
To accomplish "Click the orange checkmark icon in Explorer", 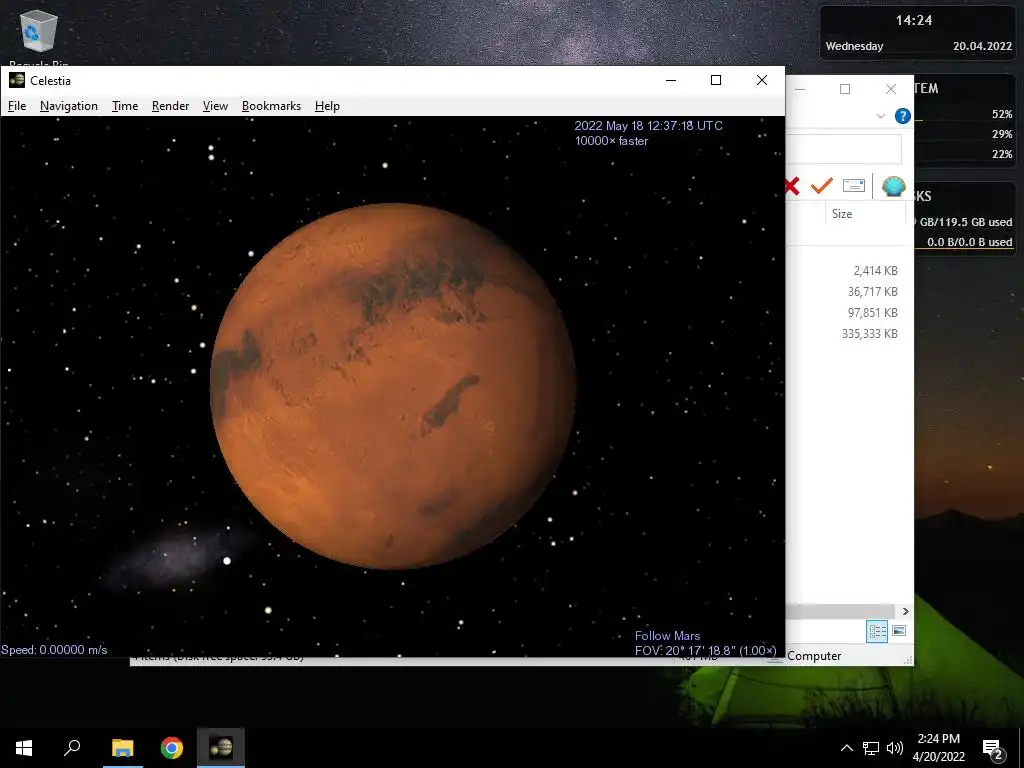I will coord(822,186).
